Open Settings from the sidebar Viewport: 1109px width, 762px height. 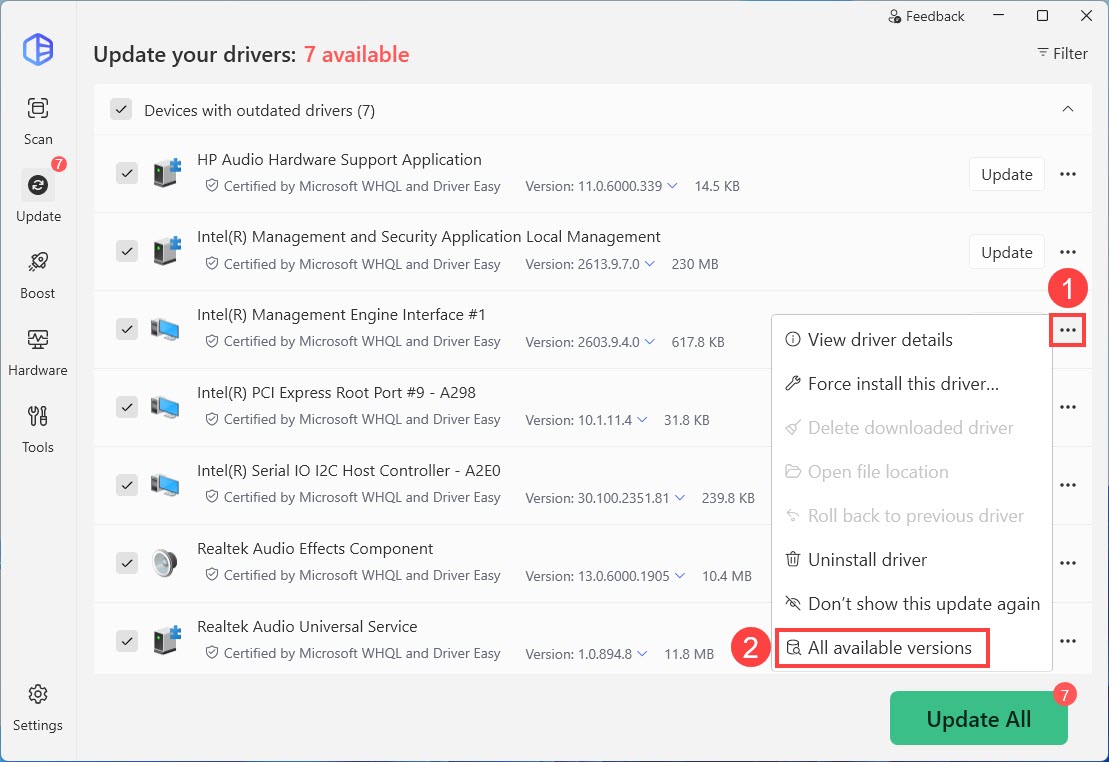(38, 708)
